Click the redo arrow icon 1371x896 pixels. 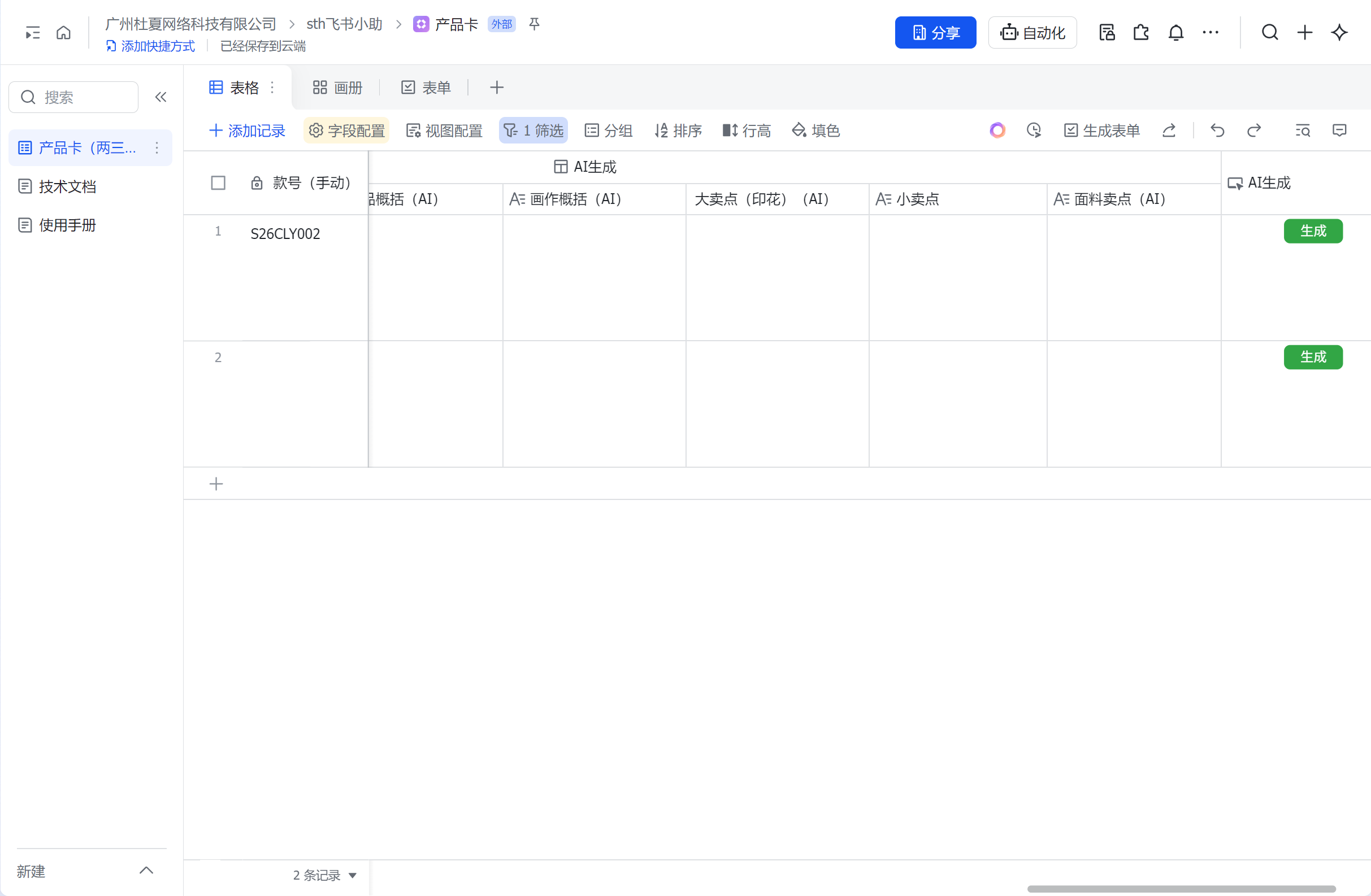pos(1254,131)
